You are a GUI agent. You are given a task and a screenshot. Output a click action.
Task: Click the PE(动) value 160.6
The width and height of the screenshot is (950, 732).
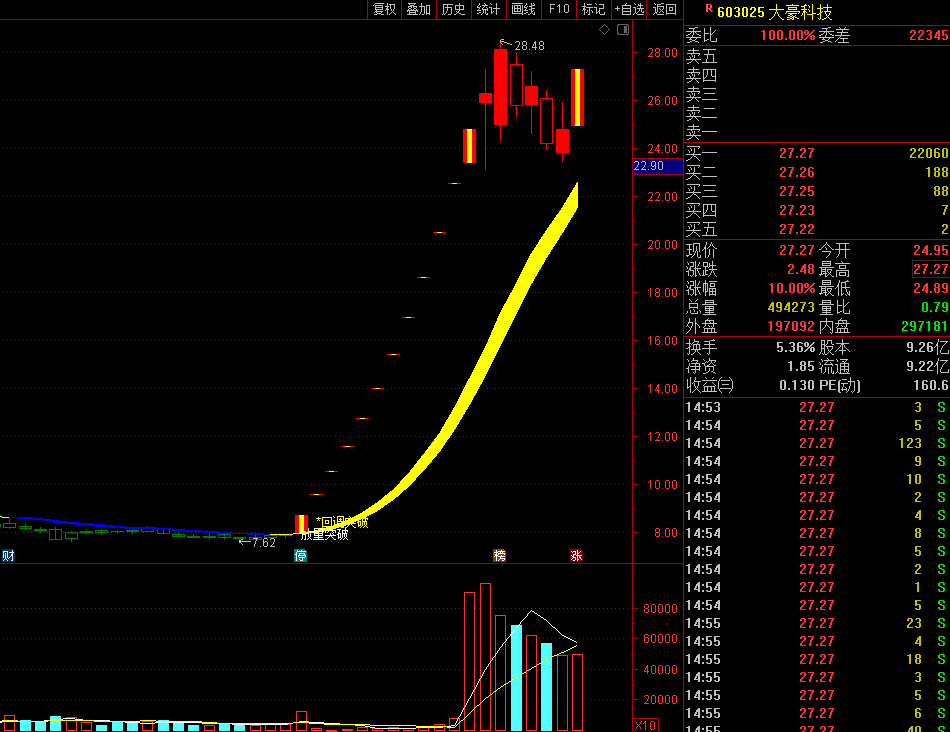pyautogui.click(x=931, y=385)
